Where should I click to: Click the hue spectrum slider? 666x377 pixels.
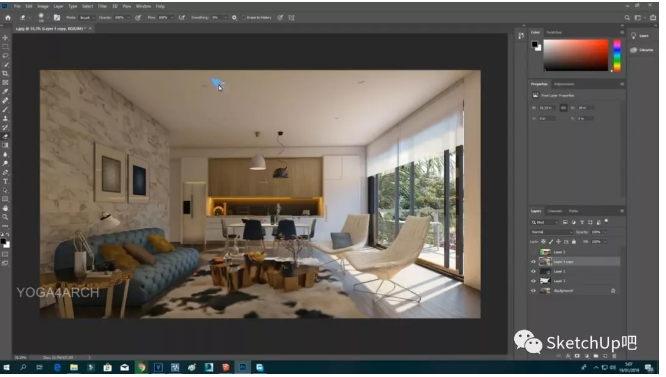pyautogui.click(x=617, y=55)
